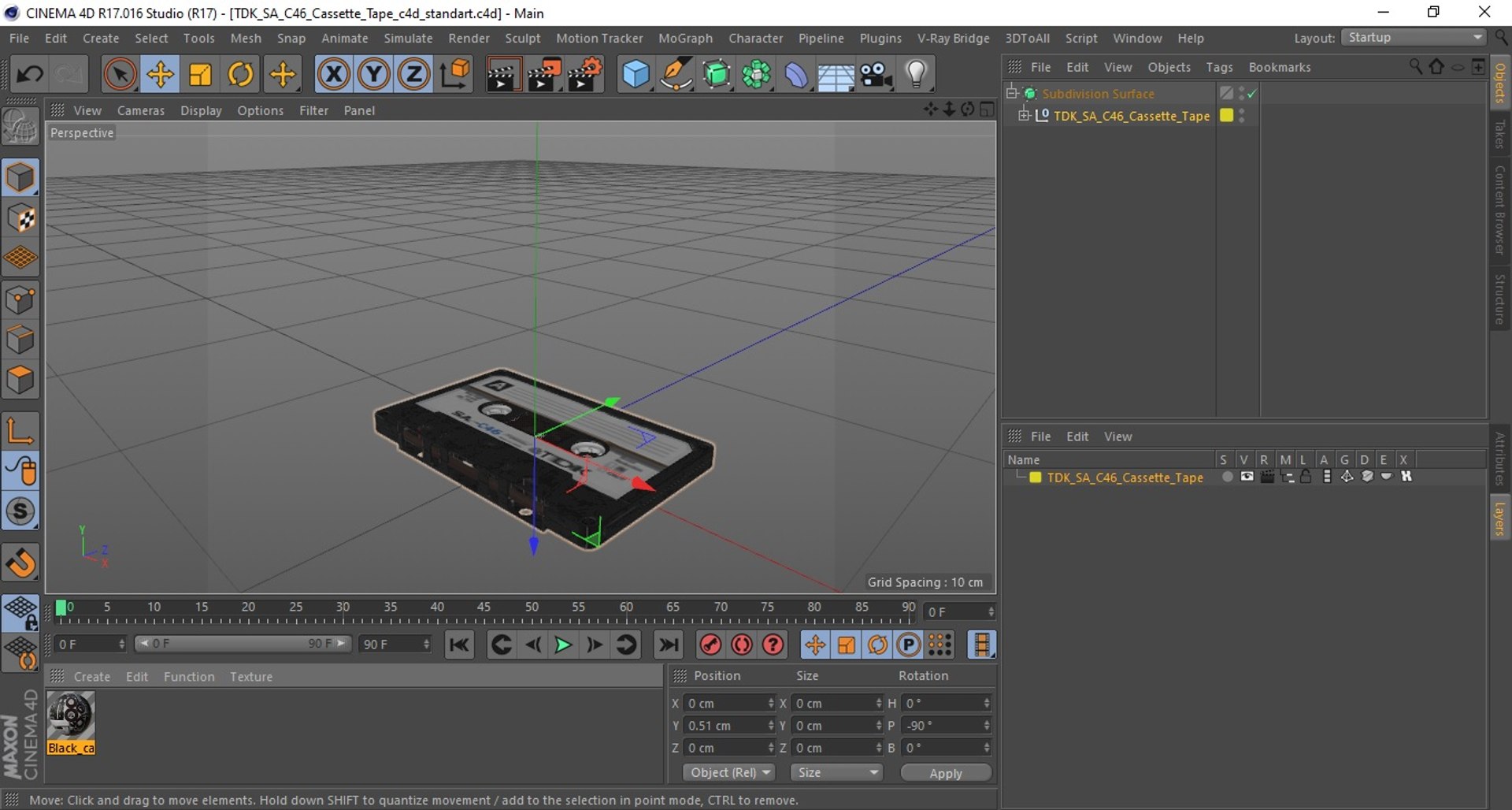Activate the Move tool in top toolbar

[x=160, y=75]
